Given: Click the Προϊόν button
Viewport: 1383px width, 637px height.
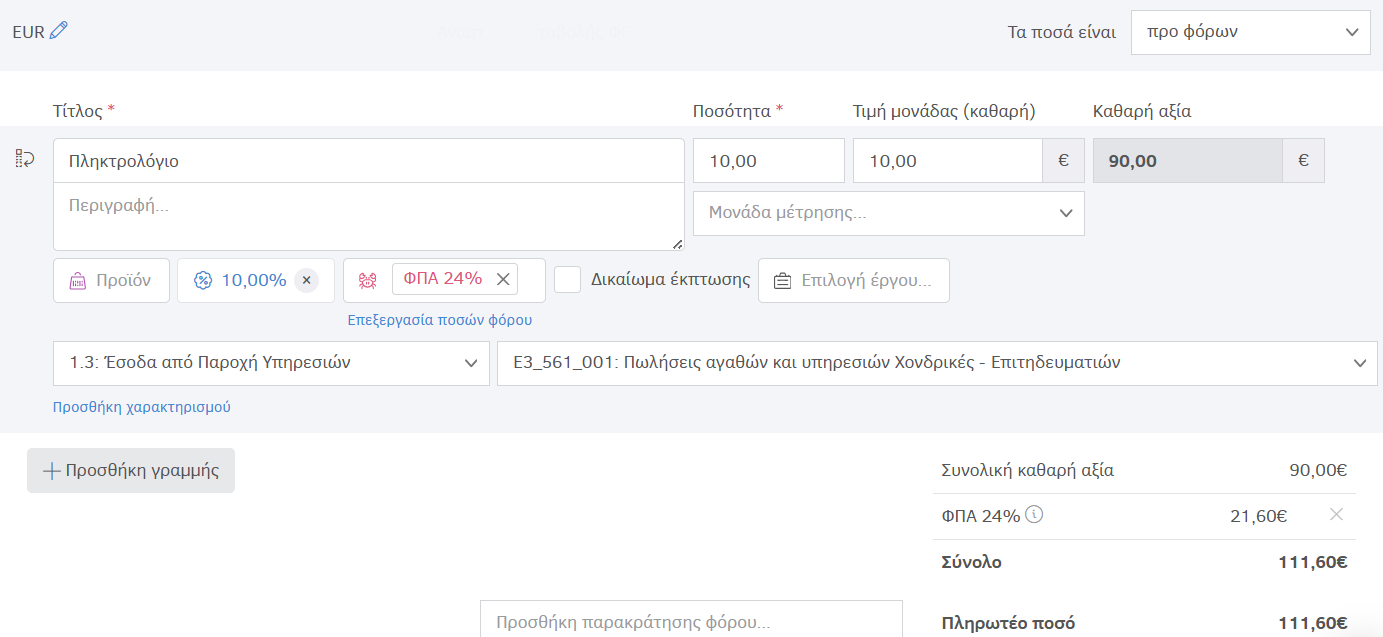Looking at the screenshot, I should tap(111, 280).
